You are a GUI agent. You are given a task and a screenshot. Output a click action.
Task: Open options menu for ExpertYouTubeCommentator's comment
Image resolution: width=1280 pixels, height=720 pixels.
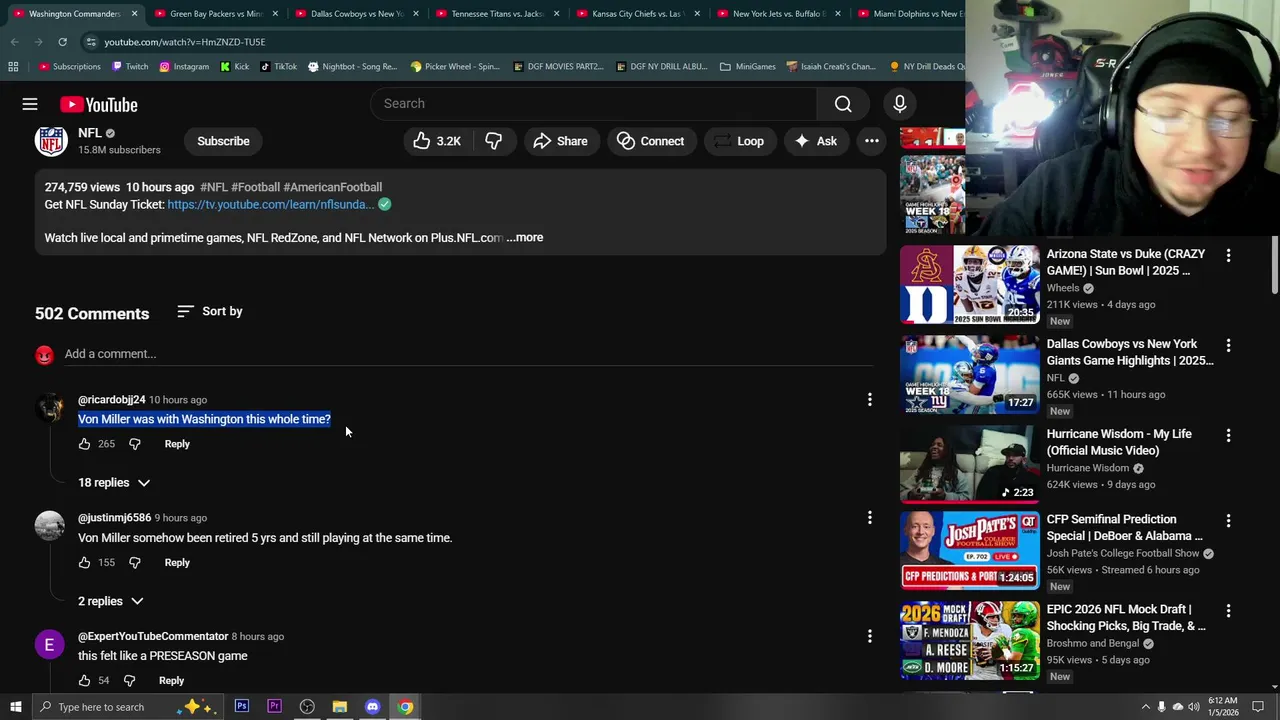point(870,636)
